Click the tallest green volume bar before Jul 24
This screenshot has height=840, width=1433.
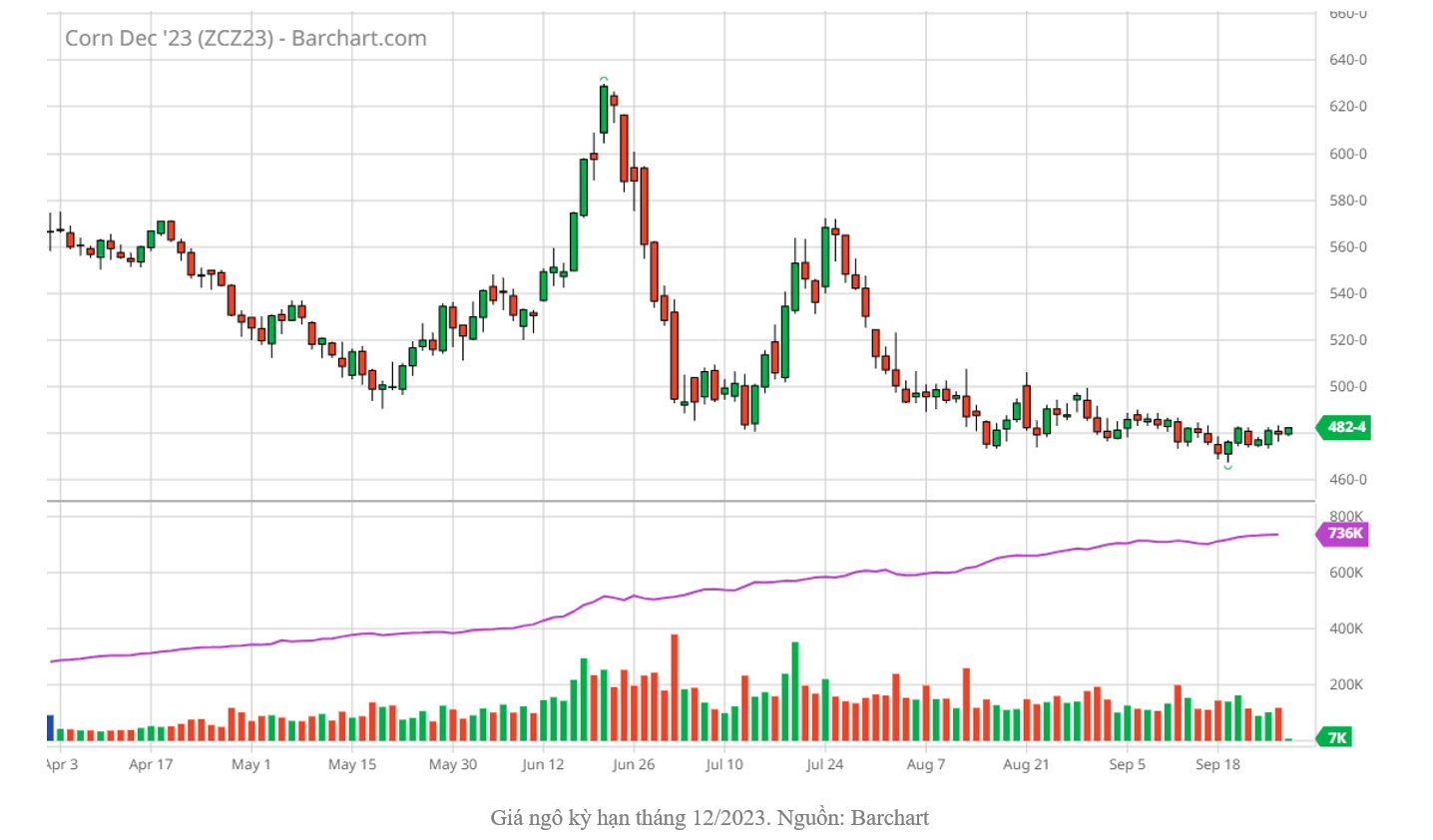click(795, 691)
